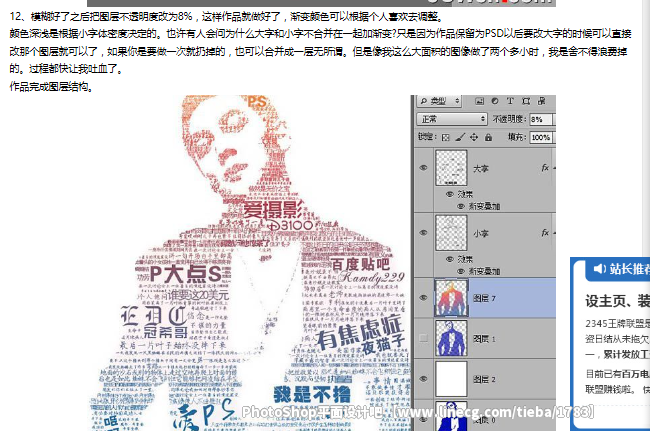The width and height of the screenshot is (650, 431).
Task: Click lock image pixels brush icon
Action: tap(460, 137)
